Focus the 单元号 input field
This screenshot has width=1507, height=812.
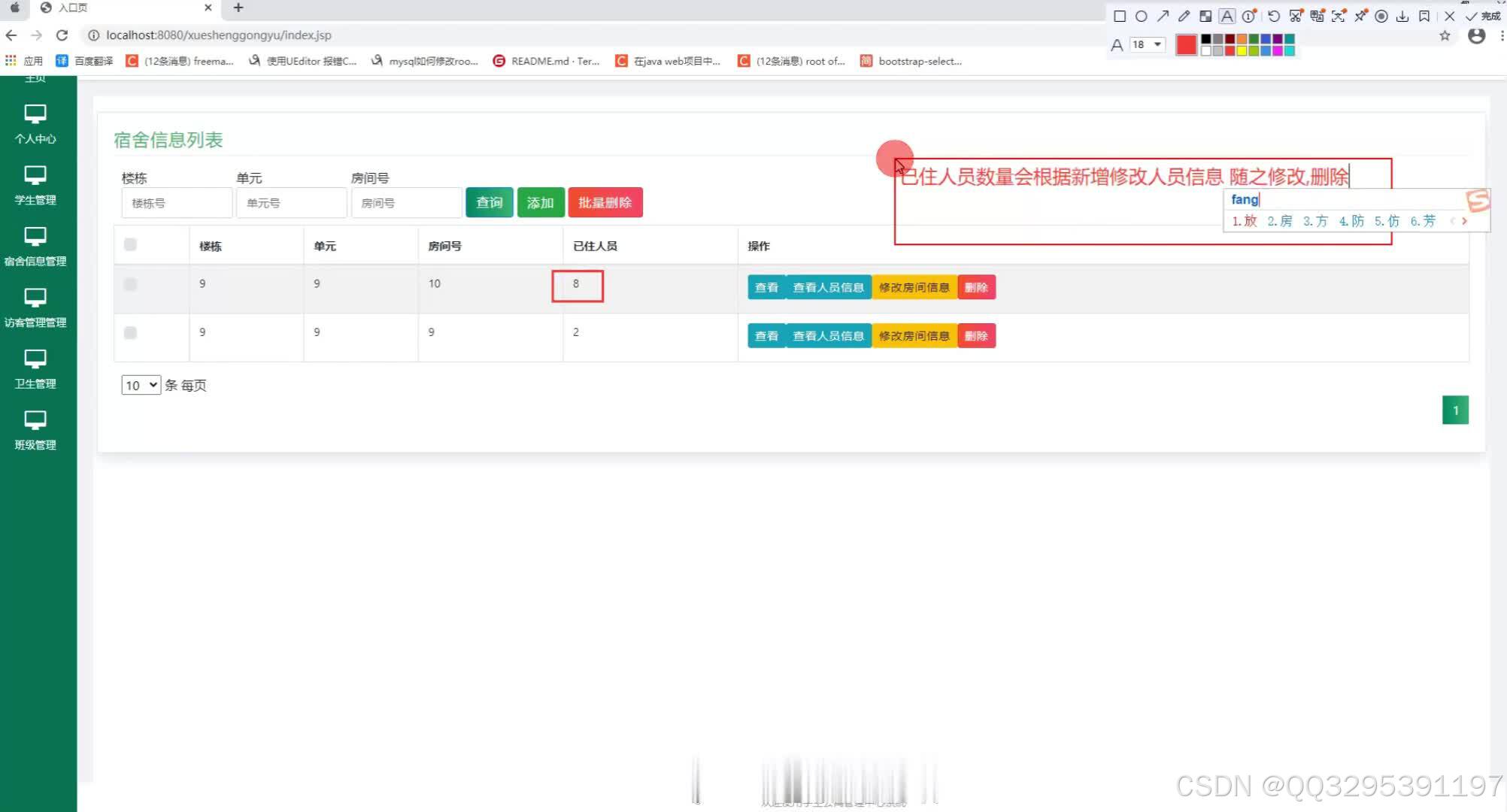(292, 203)
